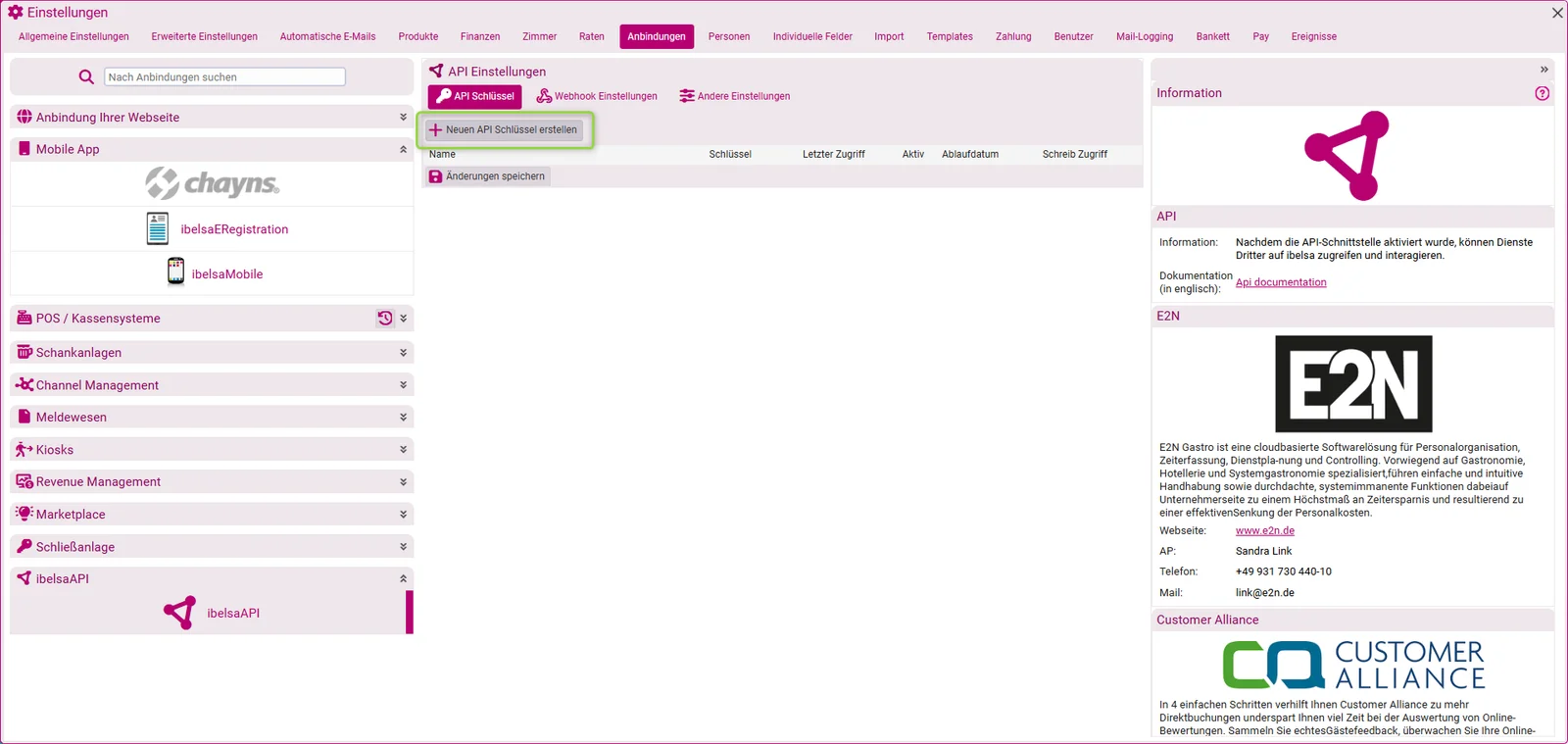Viewport: 1568px width, 744px height.
Task: Open the Finanzen tab
Action: (480, 36)
